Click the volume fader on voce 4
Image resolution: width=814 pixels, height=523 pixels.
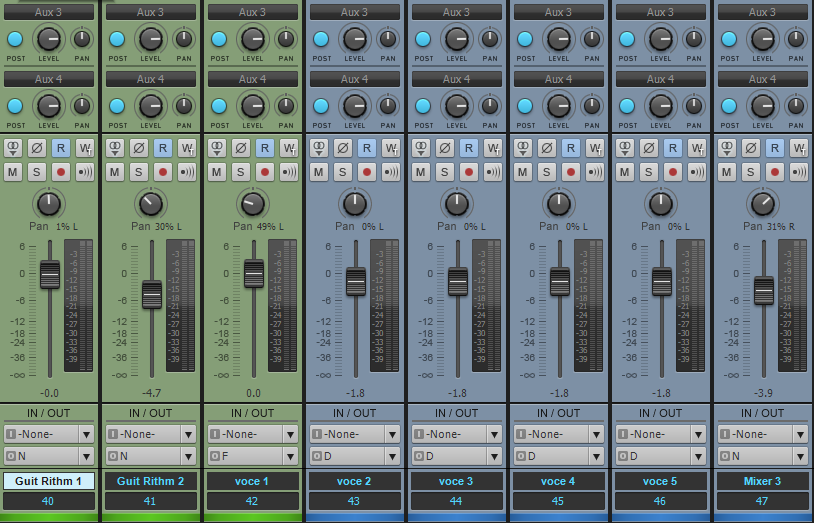coord(560,281)
